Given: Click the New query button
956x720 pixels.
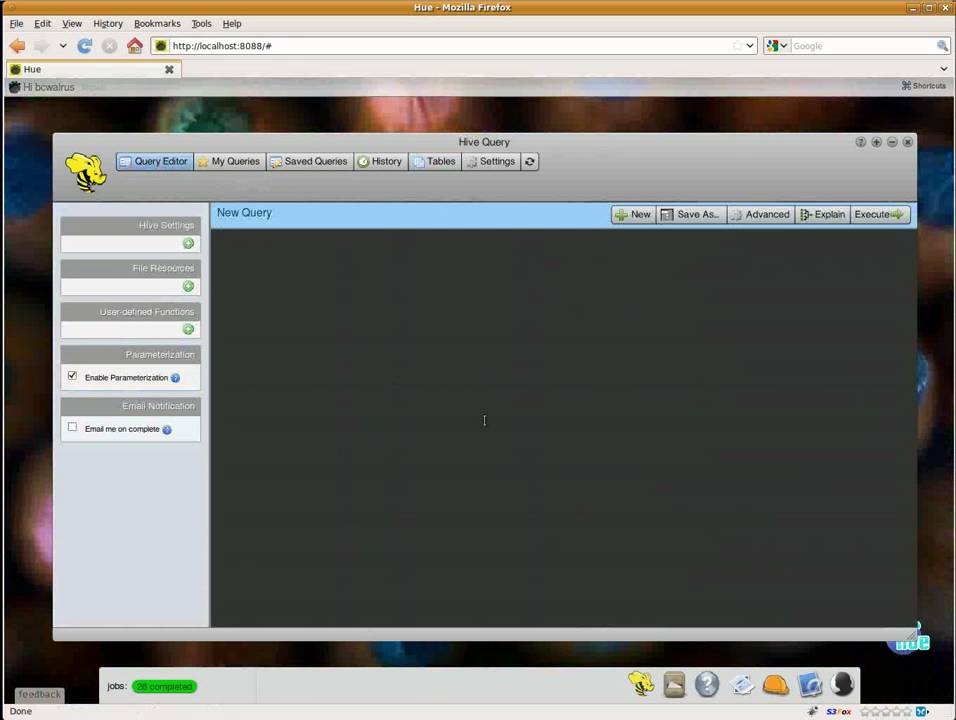Looking at the screenshot, I should (x=633, y=215).
